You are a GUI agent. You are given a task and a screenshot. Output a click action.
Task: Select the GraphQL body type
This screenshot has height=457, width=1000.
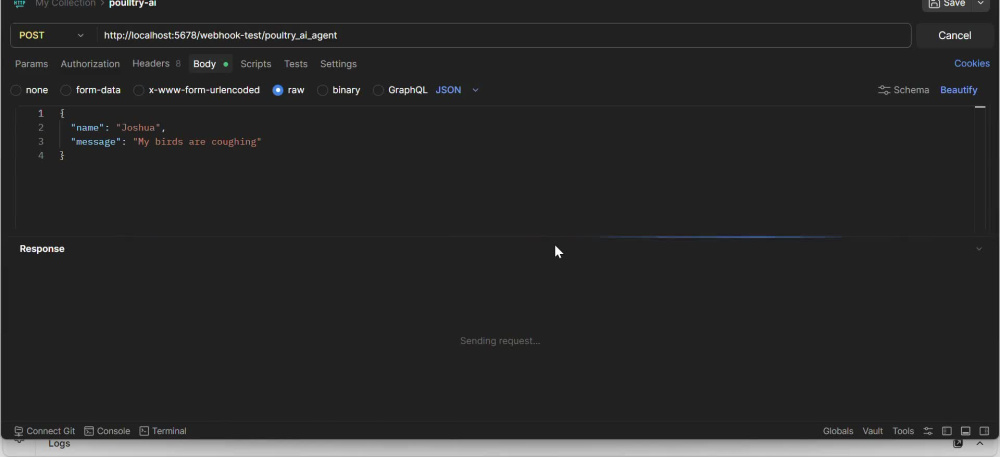click(400, 90)
